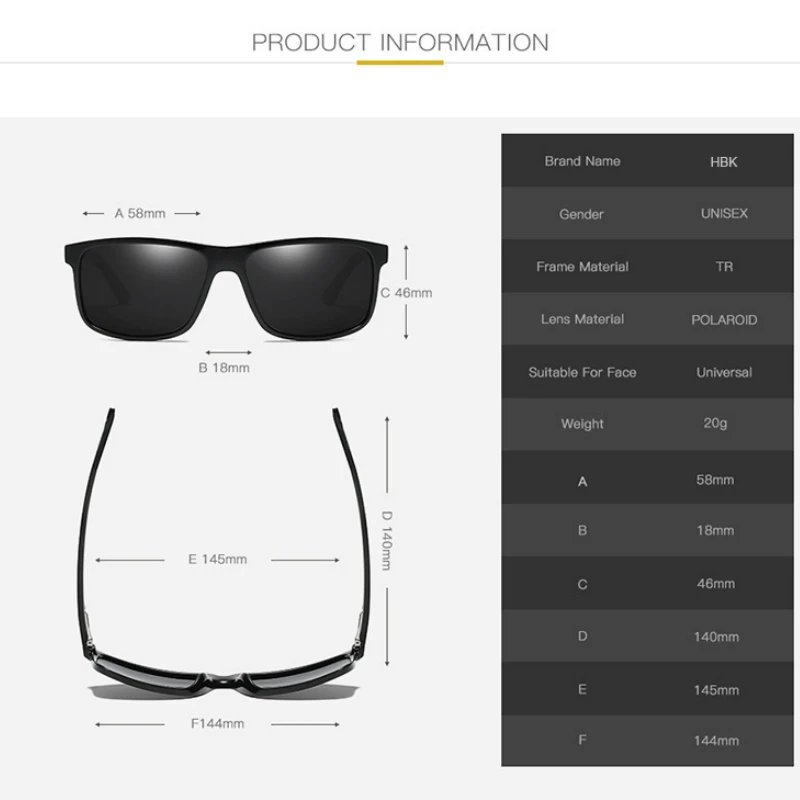Image resolution: width=800 pixels, height=800 pixels.
Task: Click the yellow underline accent bar
Action: coord(400,63)
